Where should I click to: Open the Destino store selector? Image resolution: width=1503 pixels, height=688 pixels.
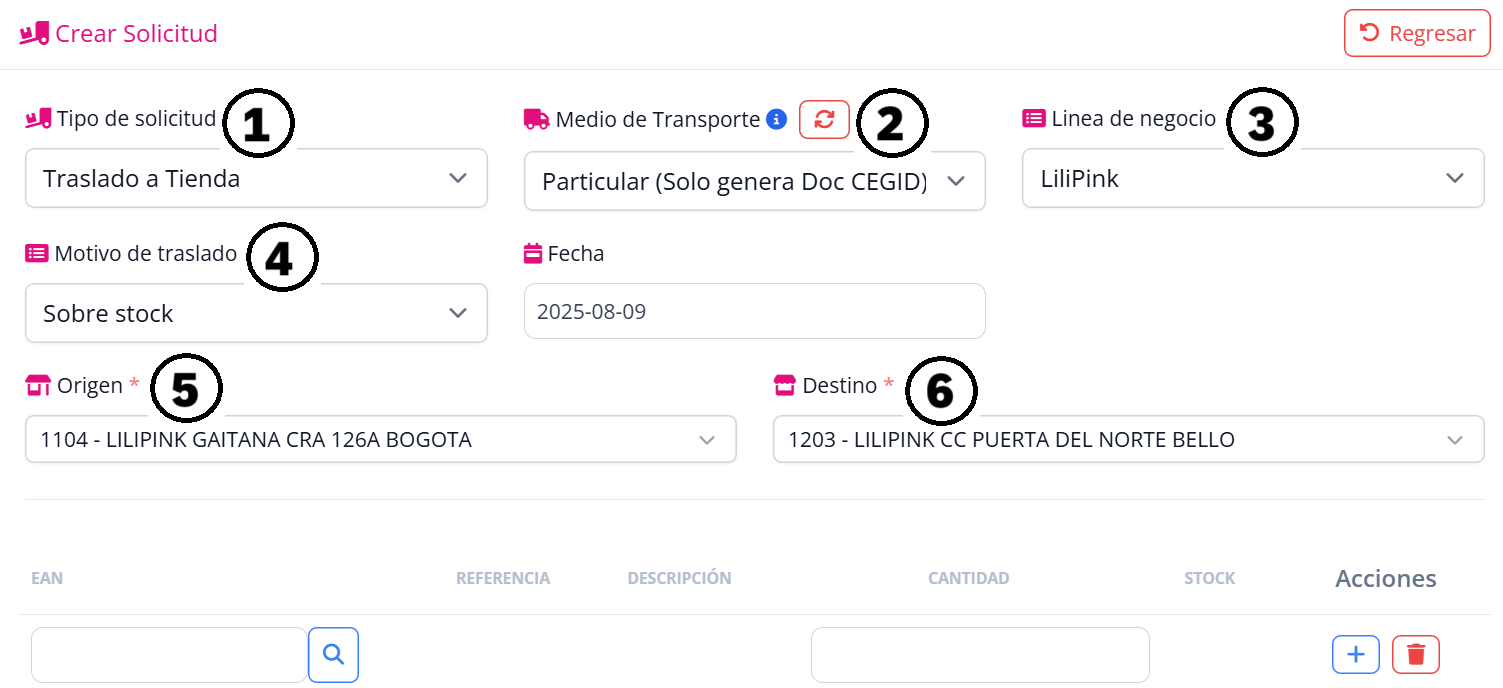pyautogui.click(x=1128, y=440)
